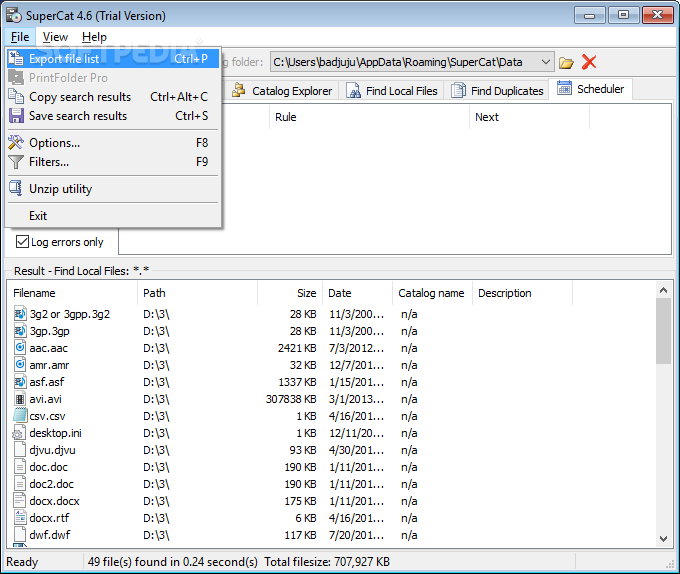The width and height of the screenshot is (680, 574).
Task: Click the amr.amr audio file icon
Action: [x=20, y=365]
